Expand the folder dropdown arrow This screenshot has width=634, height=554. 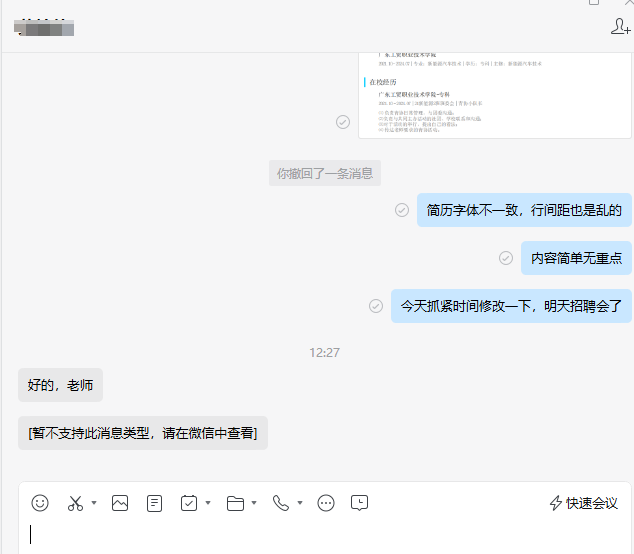pos(254,503)
